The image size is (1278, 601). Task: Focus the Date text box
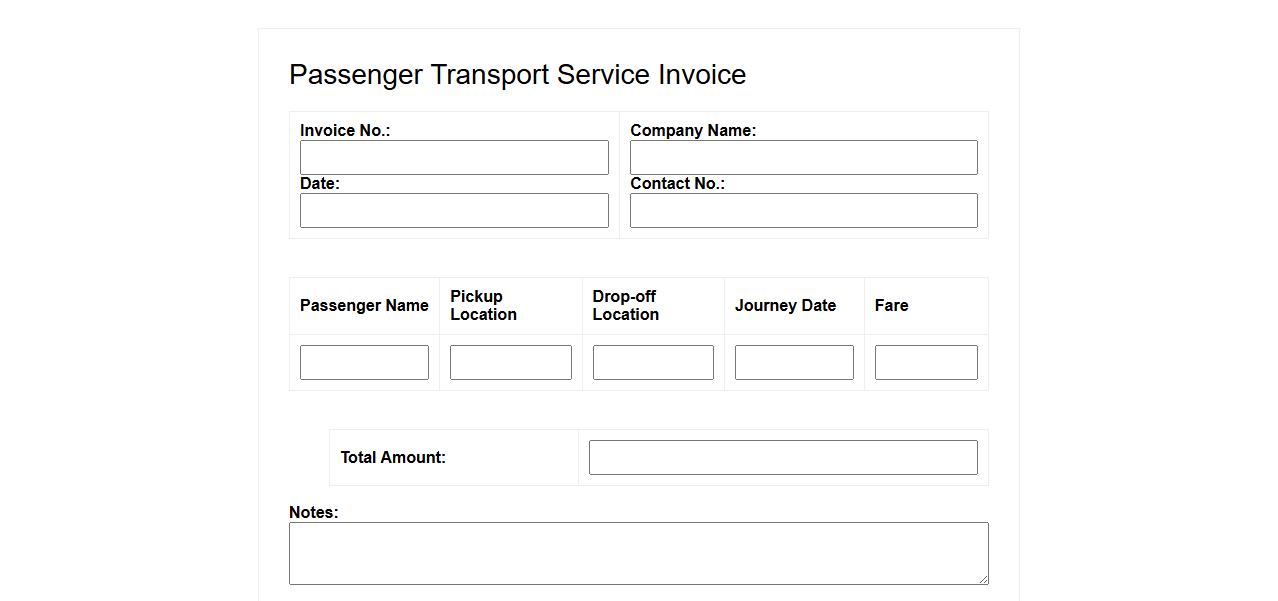pyautogui.click(x=454, y=211)
